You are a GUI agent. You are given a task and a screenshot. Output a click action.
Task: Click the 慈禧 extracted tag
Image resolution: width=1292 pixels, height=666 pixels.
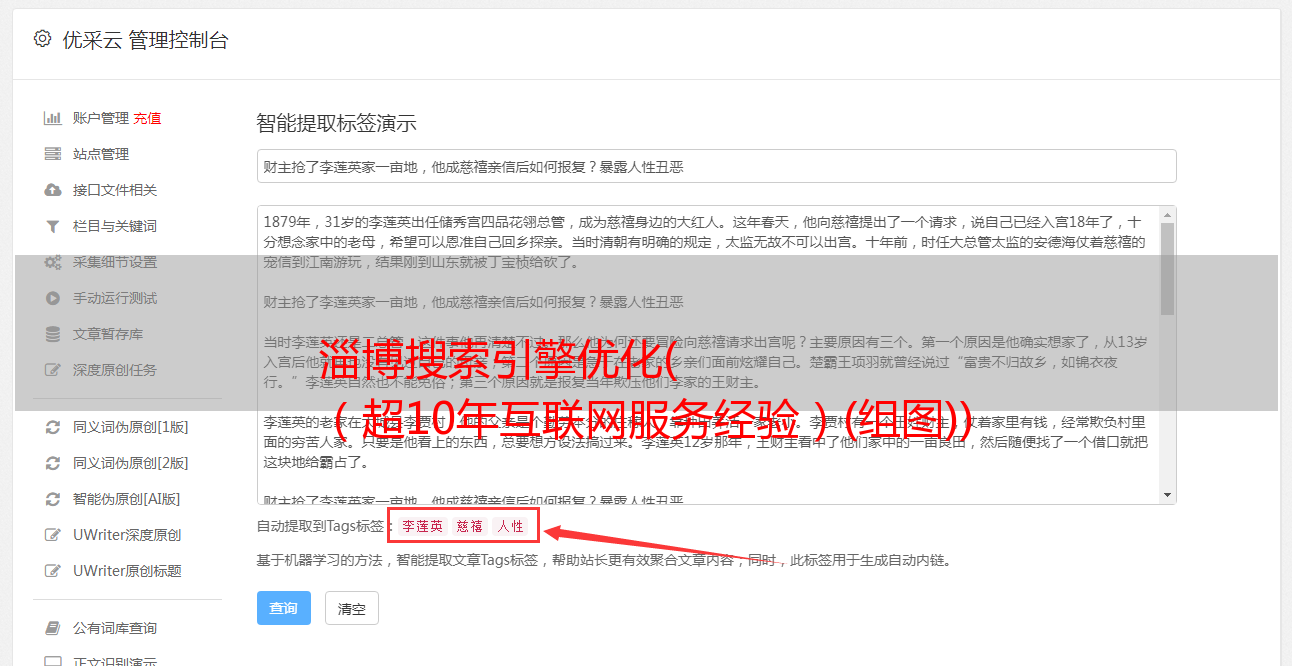470,526
